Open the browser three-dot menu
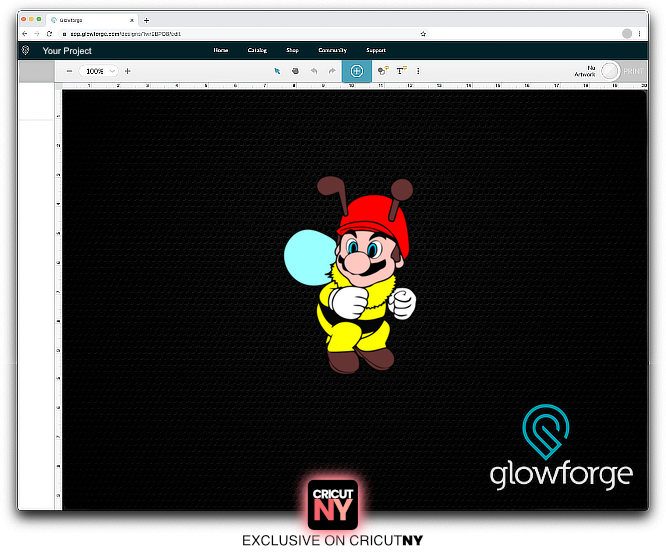 [x=639, y=34]
